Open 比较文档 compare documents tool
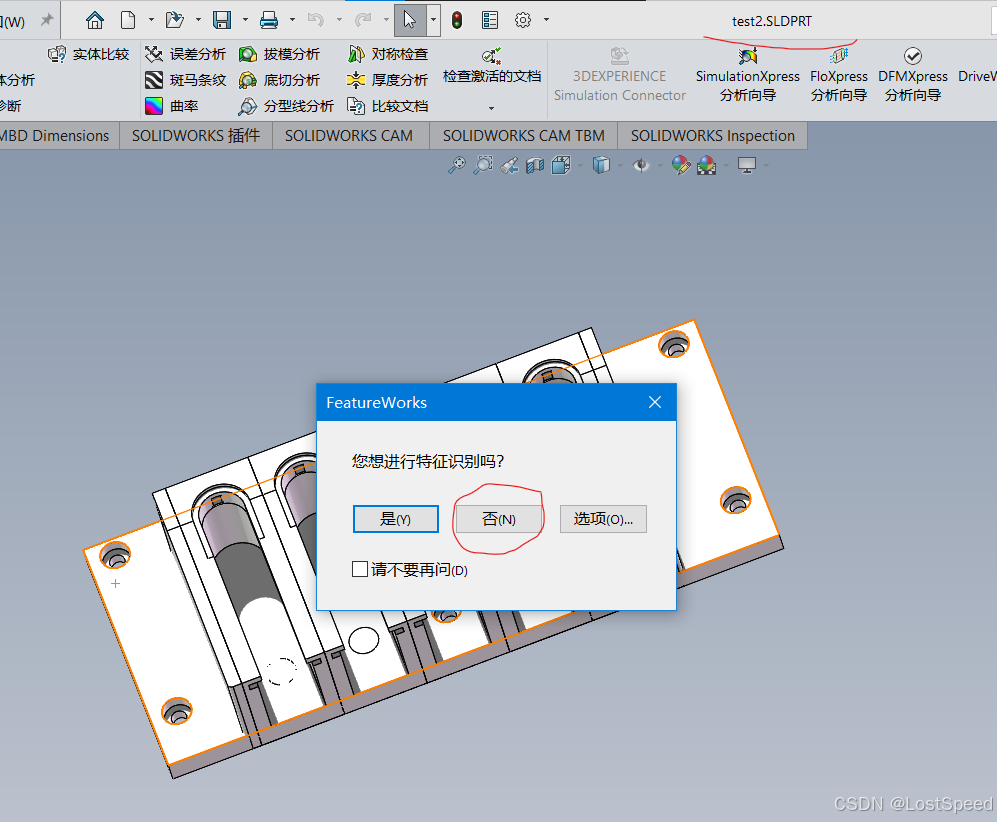Screen dimensions: 997x822 (387, 106)
